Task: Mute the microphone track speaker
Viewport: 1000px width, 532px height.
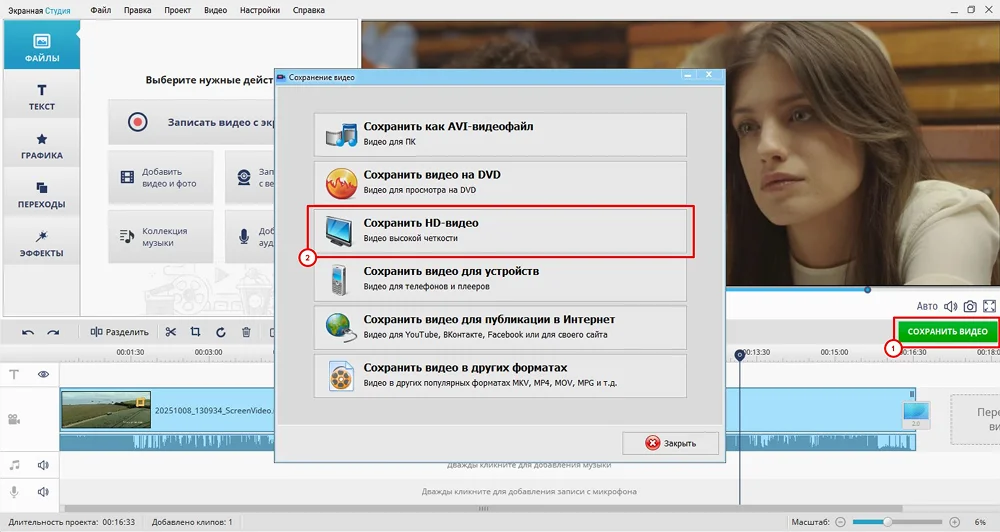Action: (x=44, y=492)
